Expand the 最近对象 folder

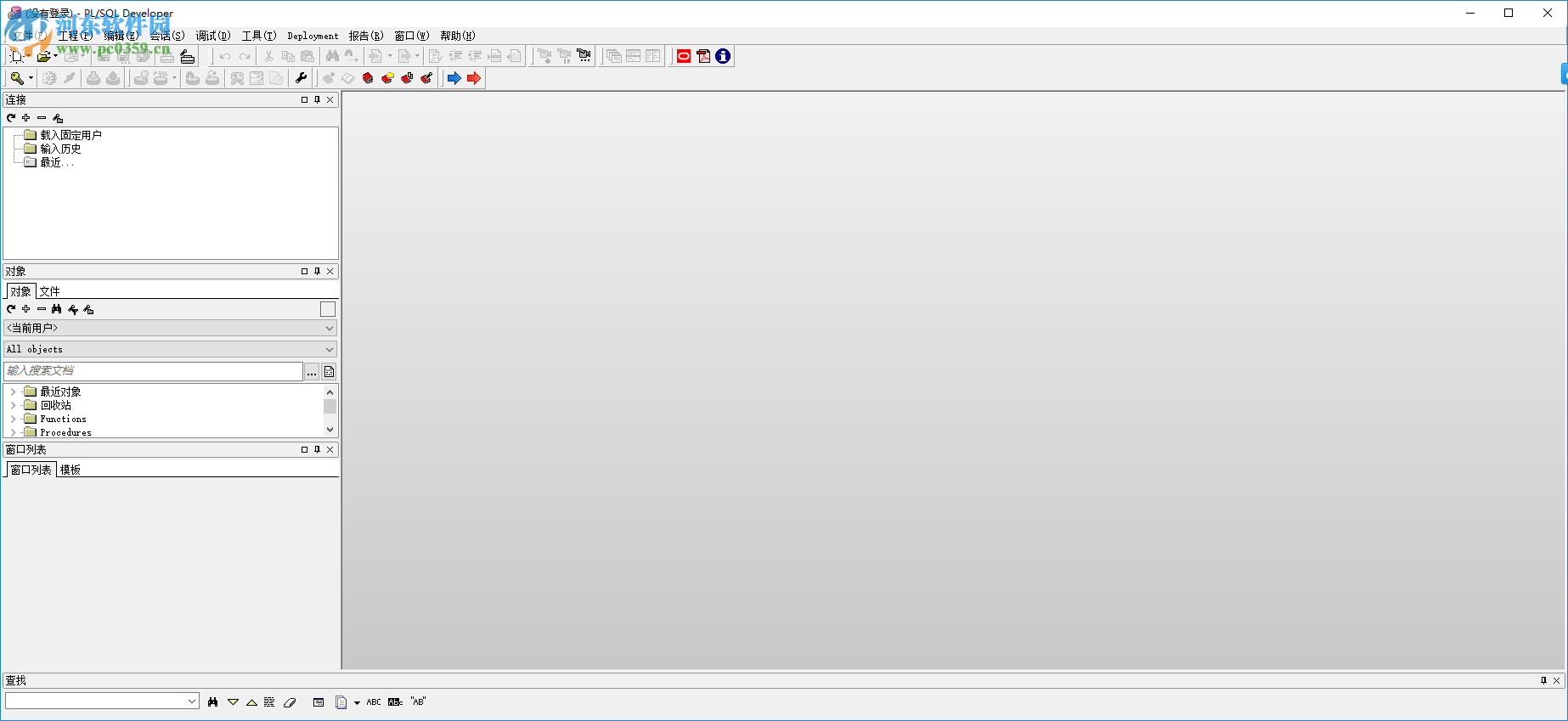pos(13,391)
